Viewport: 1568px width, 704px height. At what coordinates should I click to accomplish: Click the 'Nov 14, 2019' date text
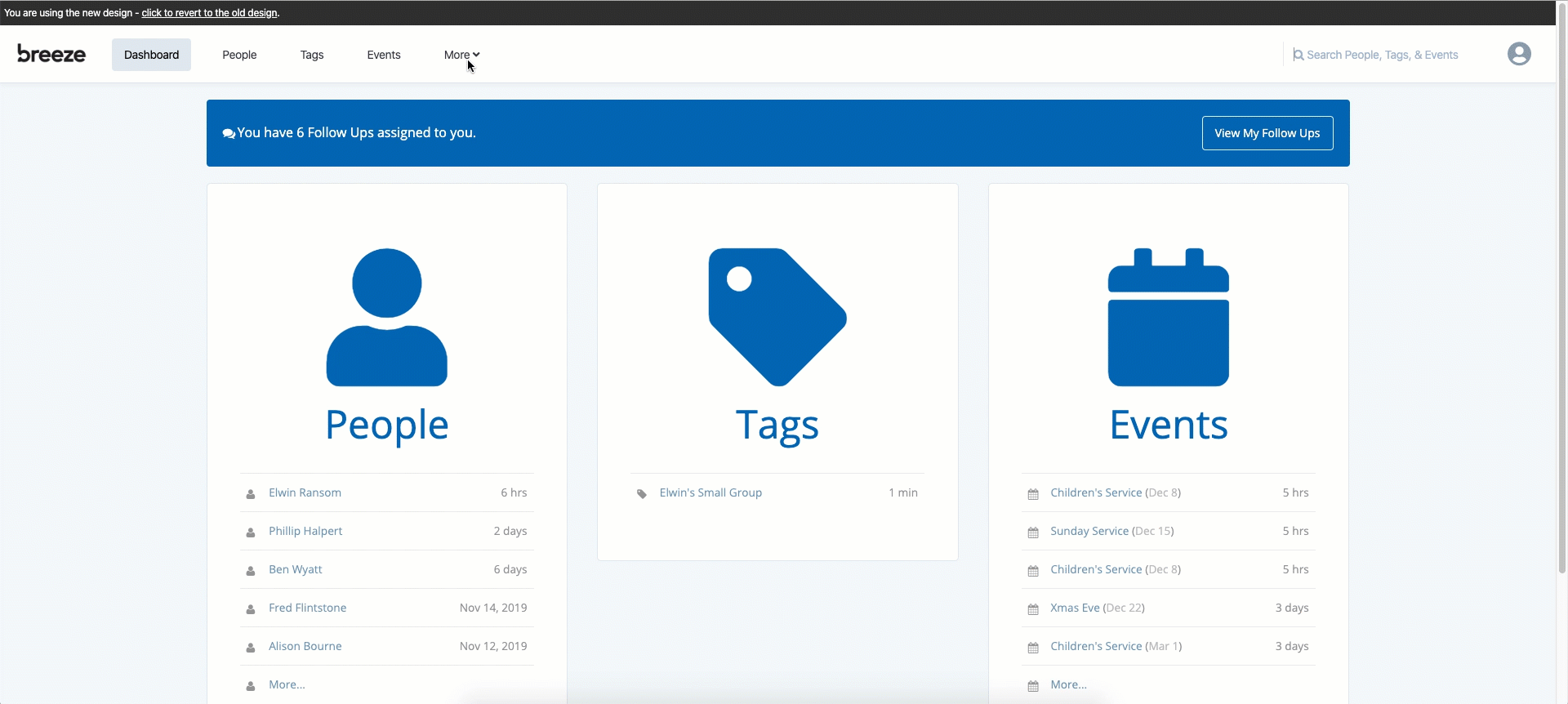tap(493, 608)
